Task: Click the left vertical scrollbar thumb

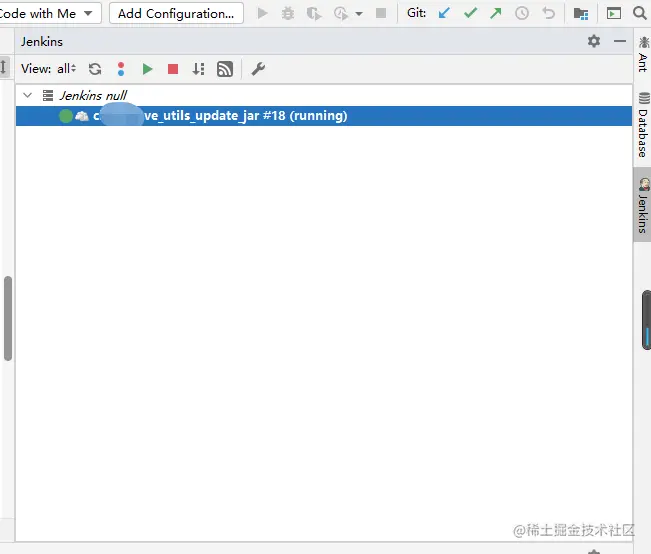Action: [8, 319]
